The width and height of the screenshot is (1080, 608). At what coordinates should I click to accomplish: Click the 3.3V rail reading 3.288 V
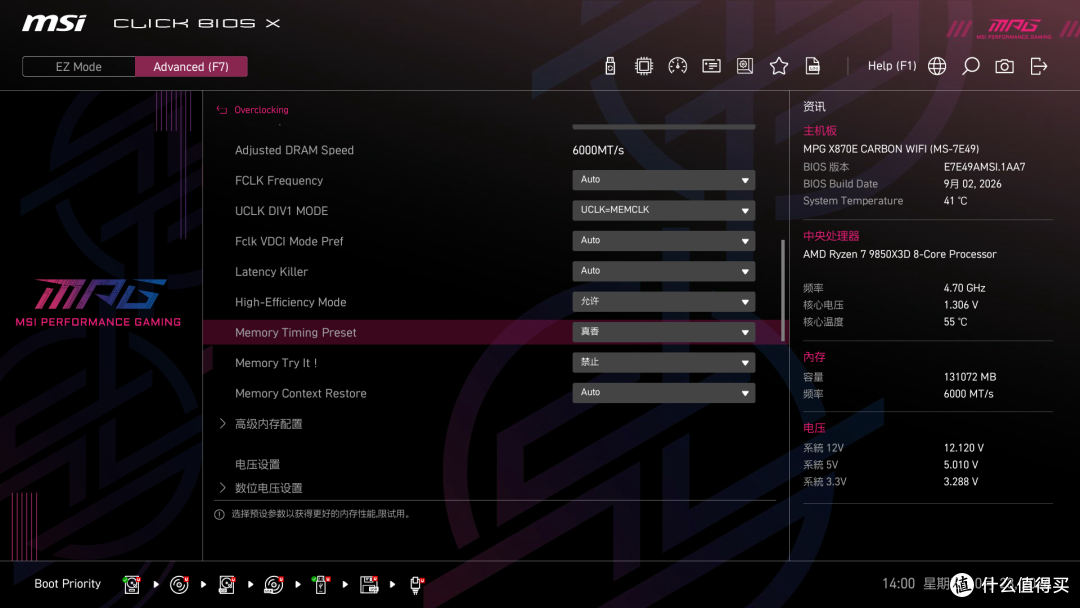(x=961, y=482)
